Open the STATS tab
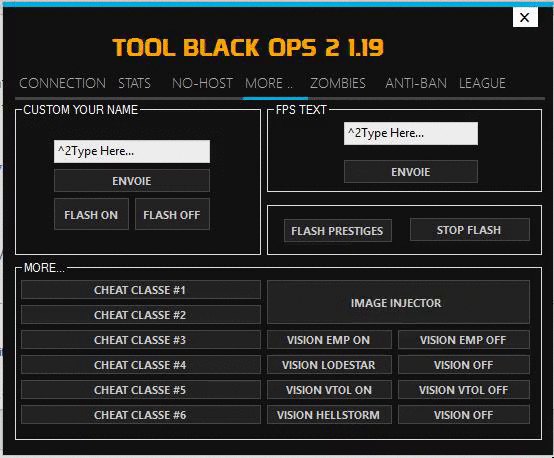The height and width of the screenshot is (458, 554). [134, 83]
